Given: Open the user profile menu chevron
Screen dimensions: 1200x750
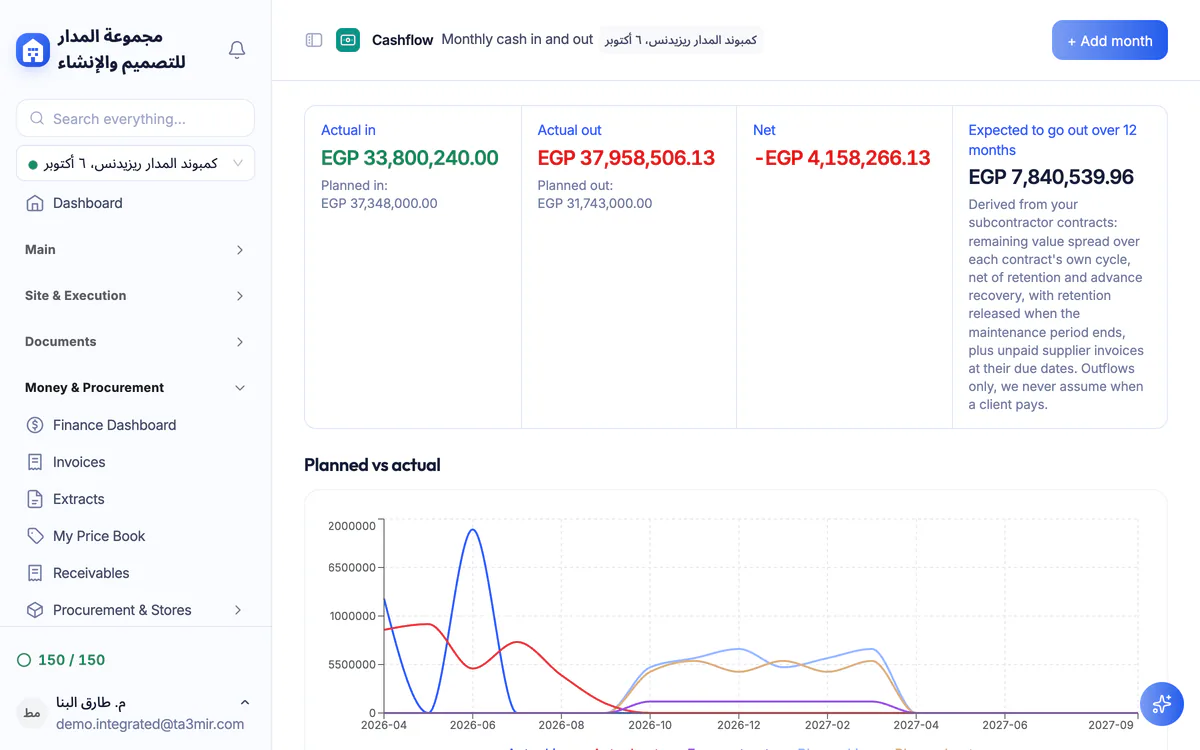Looking at the screenshot, I should coord(245,703).
